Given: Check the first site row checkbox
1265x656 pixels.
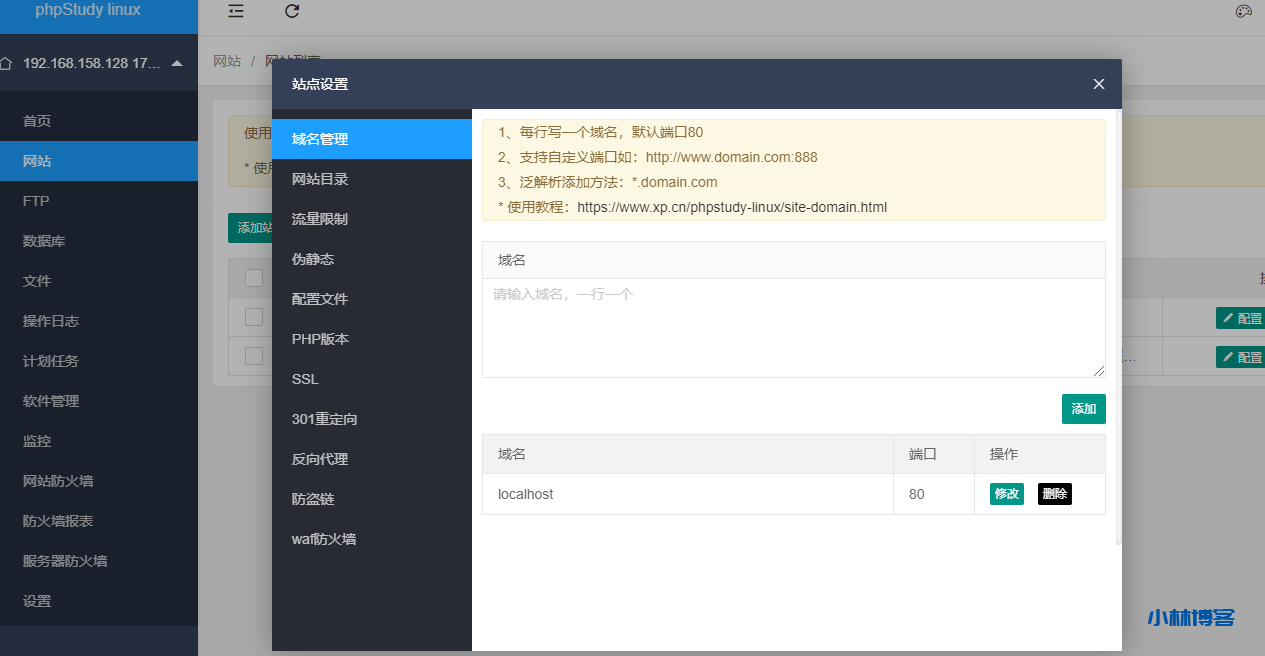Looking at the screenshot, I should [x=253, y=318].
